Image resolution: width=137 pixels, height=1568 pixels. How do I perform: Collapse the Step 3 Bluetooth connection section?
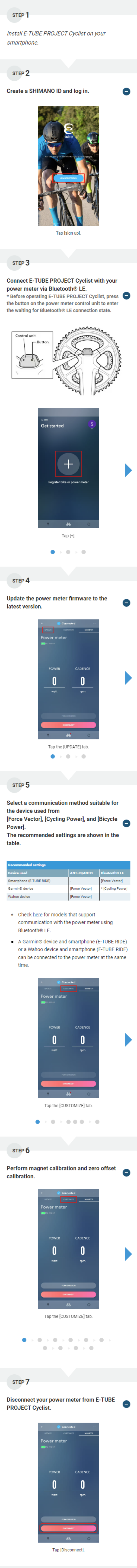point(126,296)
